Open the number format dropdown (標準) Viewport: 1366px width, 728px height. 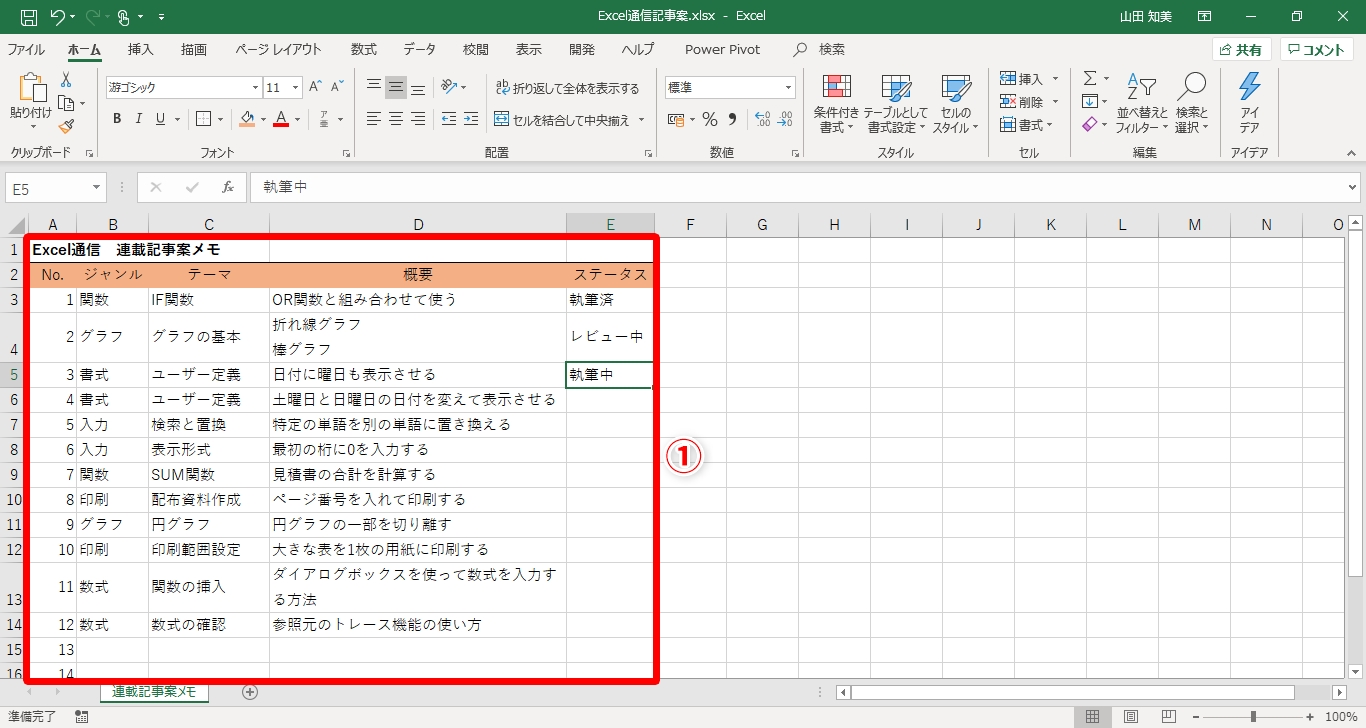click(x=788, y=88)
